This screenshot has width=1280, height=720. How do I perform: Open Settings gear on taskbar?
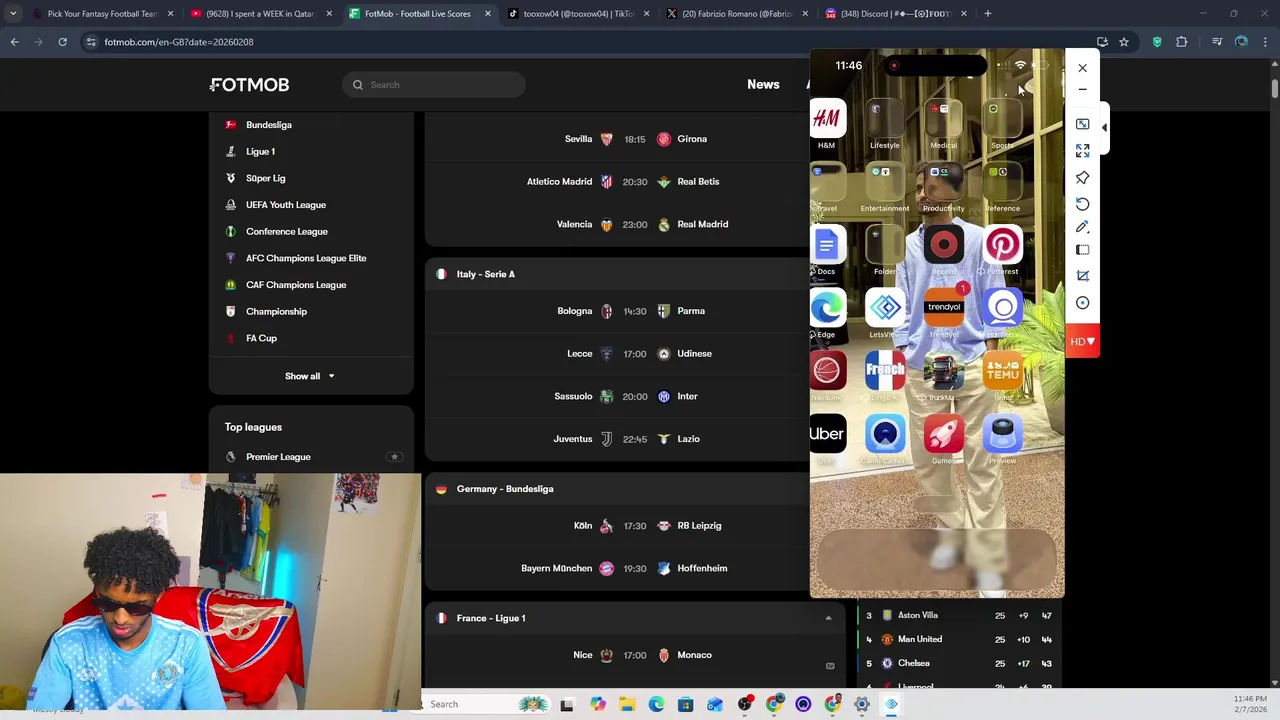[861, 704]
